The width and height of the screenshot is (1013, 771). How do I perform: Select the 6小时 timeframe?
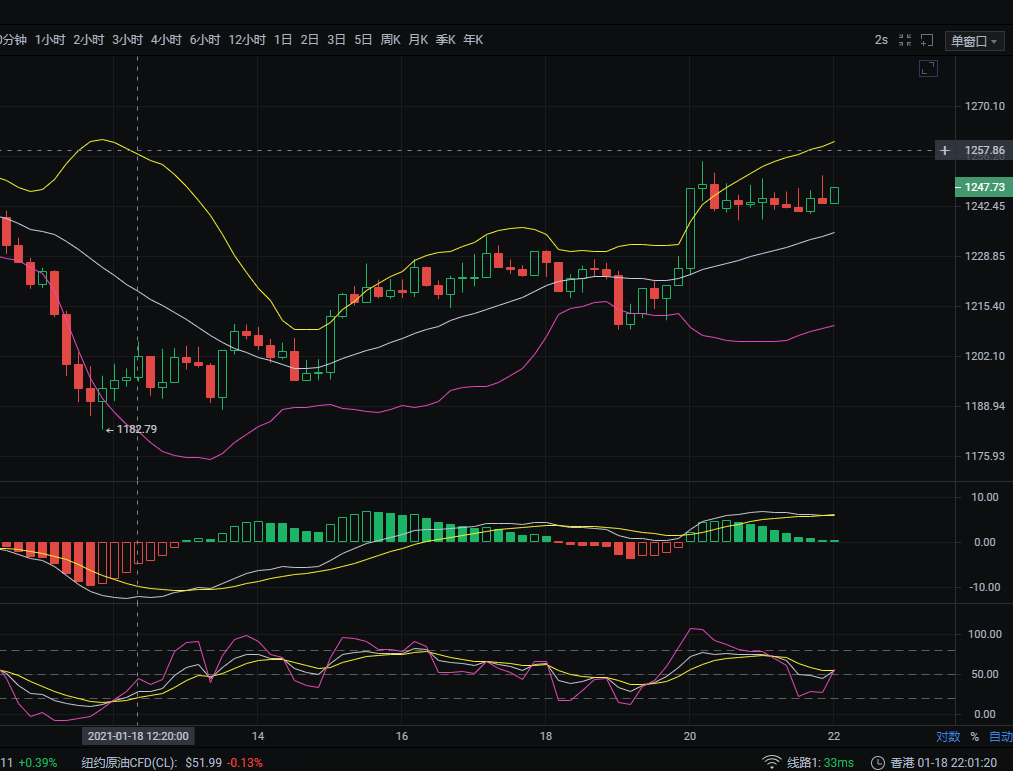205,40
